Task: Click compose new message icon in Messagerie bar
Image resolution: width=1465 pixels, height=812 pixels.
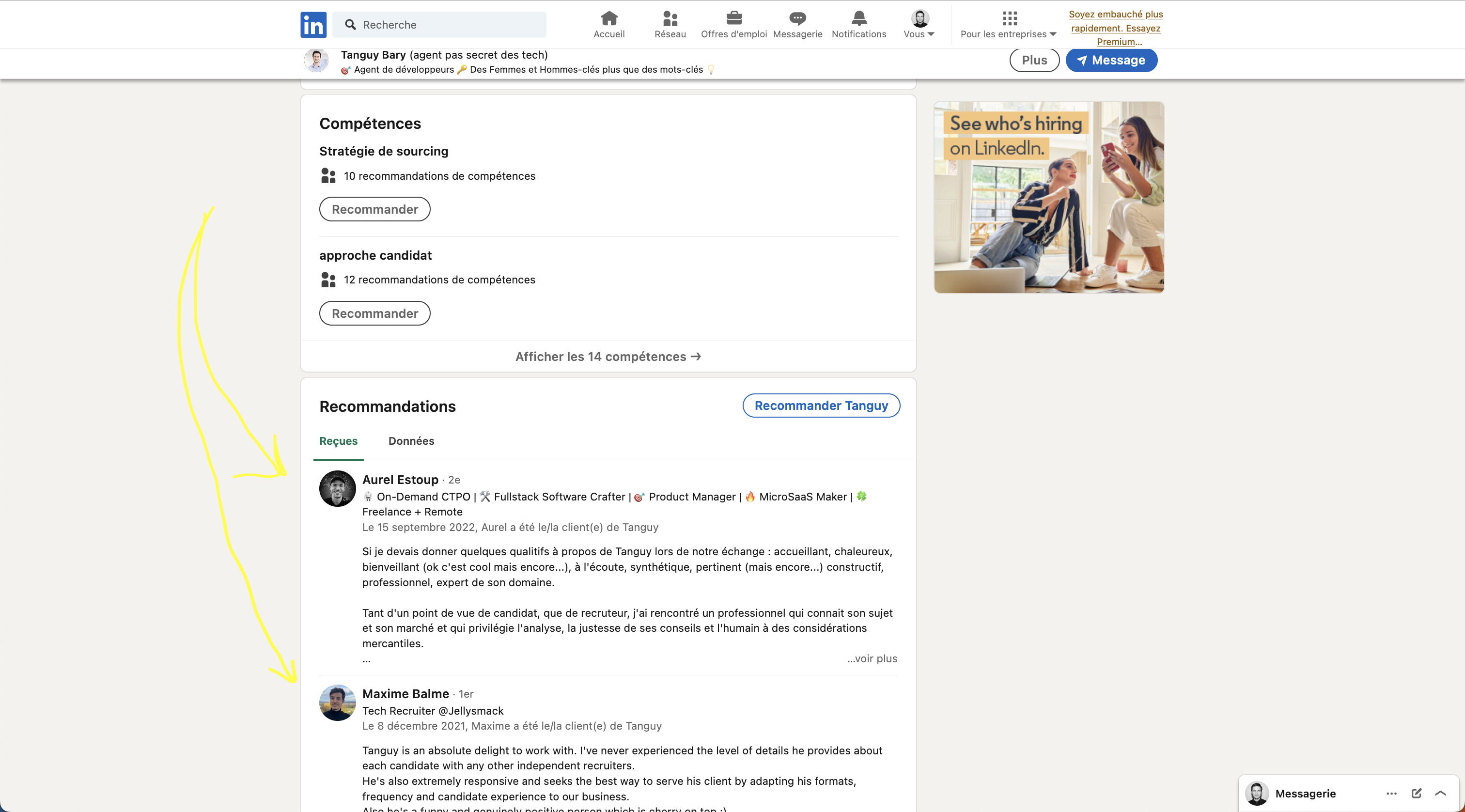Action: (x=1416, y=793)
